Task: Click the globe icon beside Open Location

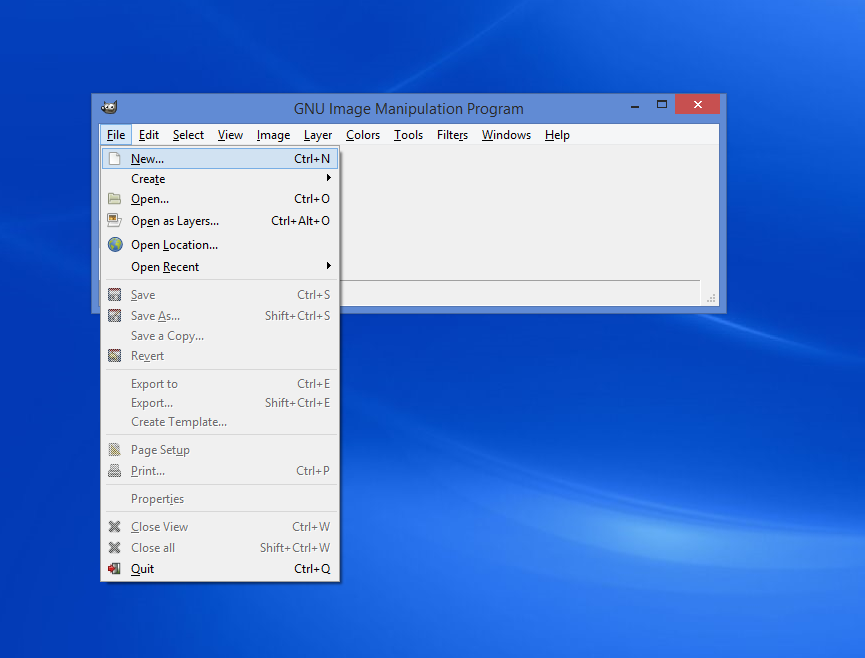Action: [115, 244]
